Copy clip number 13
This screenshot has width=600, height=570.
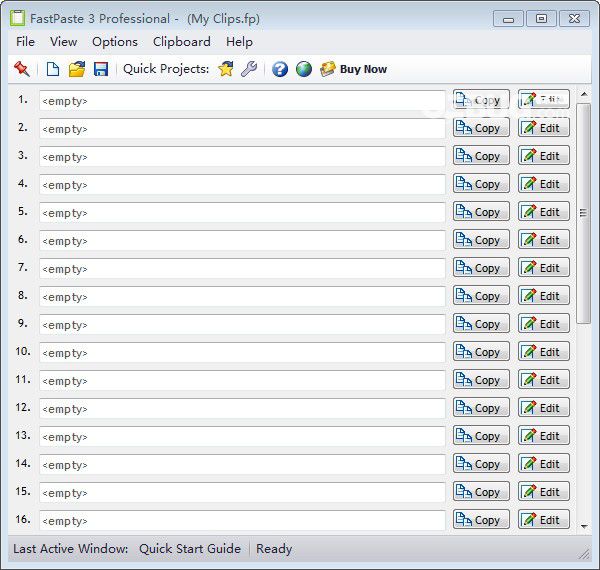[x=481, y=435]
